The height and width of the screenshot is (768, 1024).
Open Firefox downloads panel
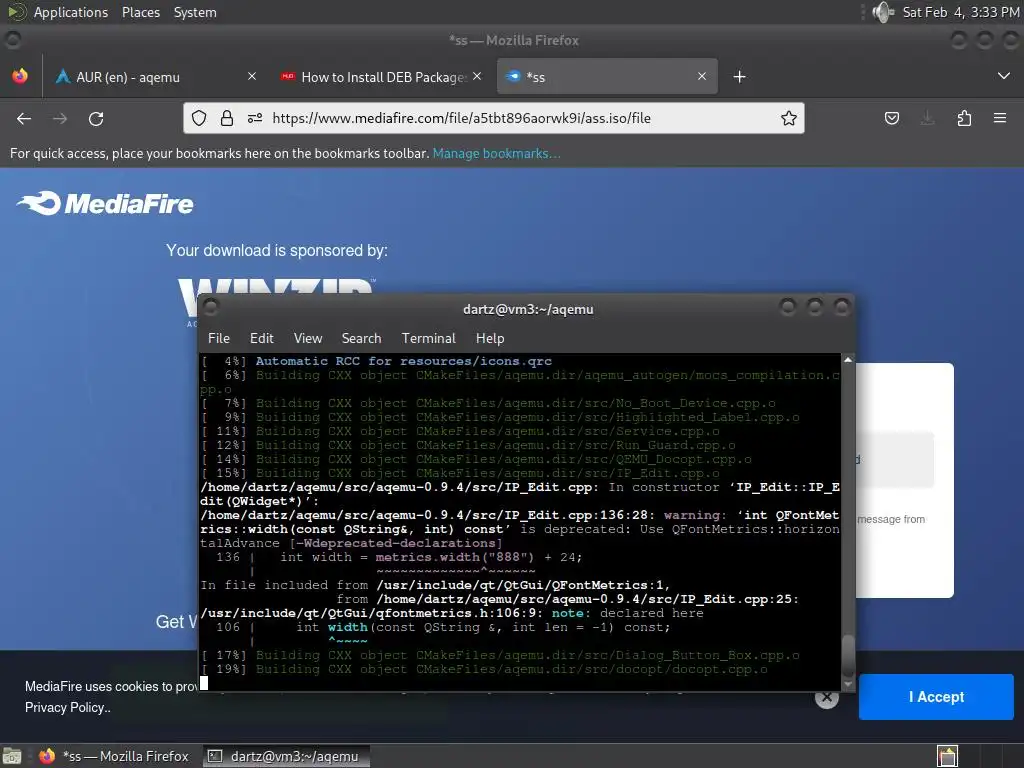click(x=927, y=118)
